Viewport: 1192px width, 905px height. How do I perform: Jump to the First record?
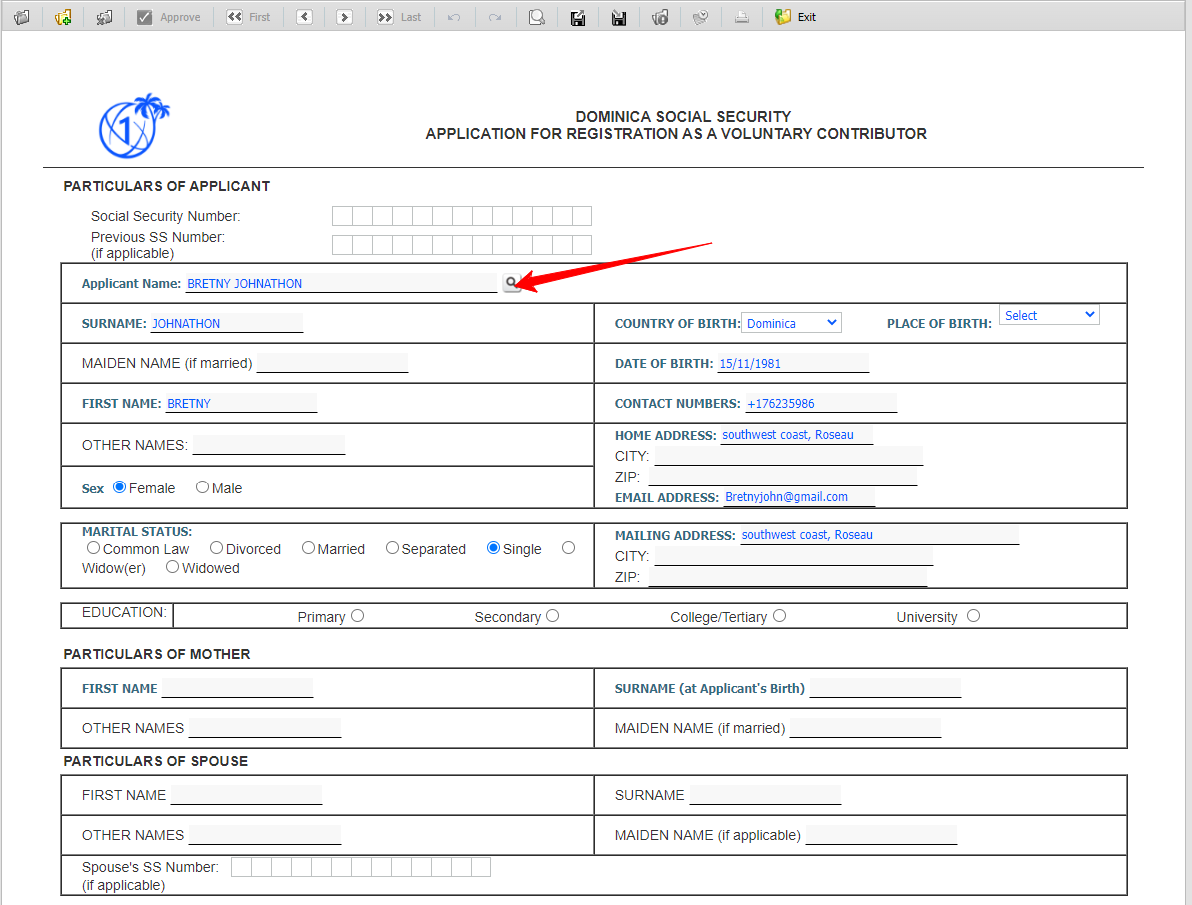(x=248, y=17)
